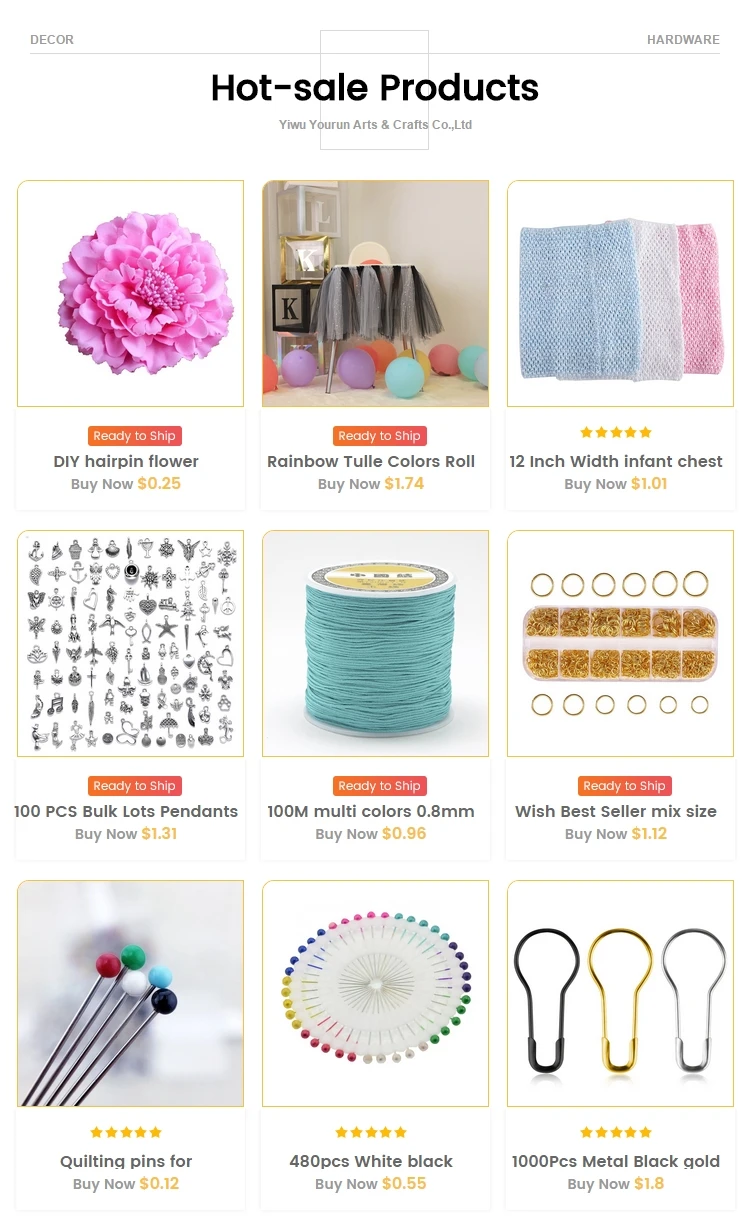Open Yiwu Yourun Arts & Crafts company link
This screenshot has height=1230, width=750.
pos(375,125)
